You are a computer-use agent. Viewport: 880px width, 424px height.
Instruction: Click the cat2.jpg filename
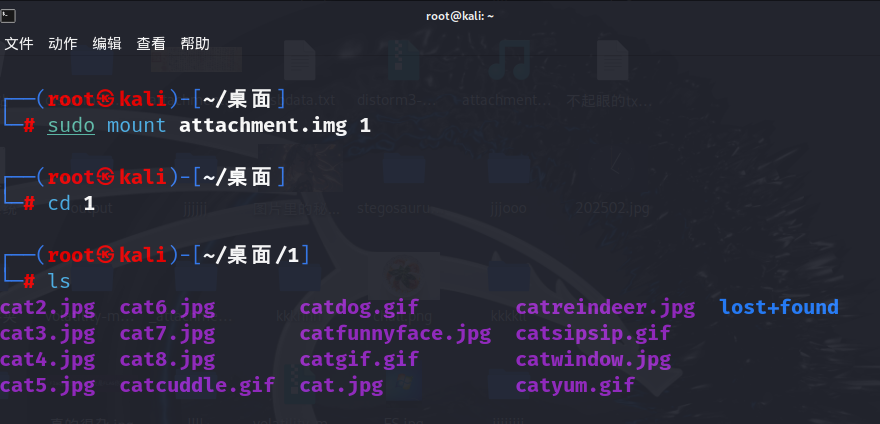pos(48,308)
